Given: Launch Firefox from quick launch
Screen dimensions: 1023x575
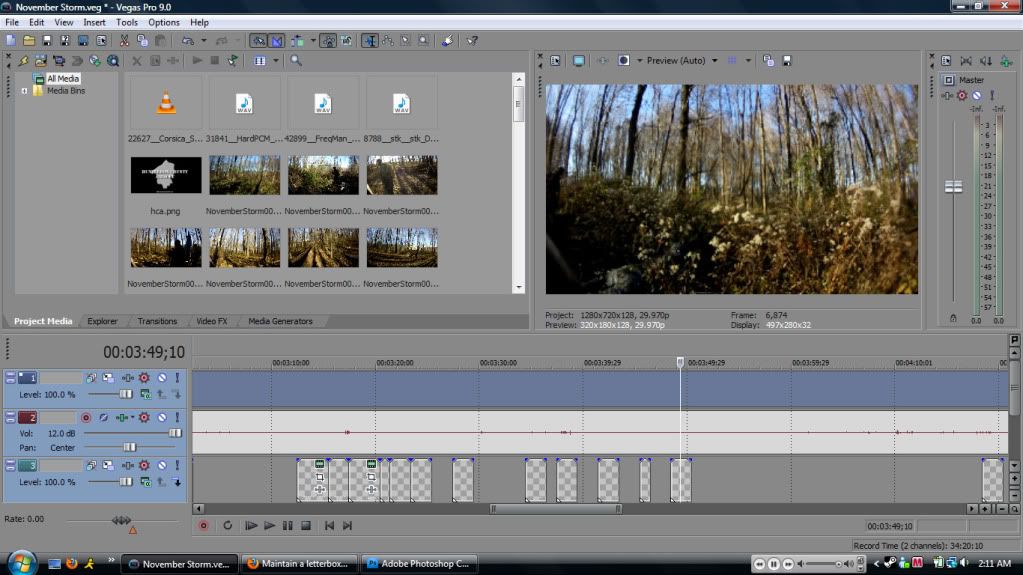Looking at the screenshot, I should [72, 563].
